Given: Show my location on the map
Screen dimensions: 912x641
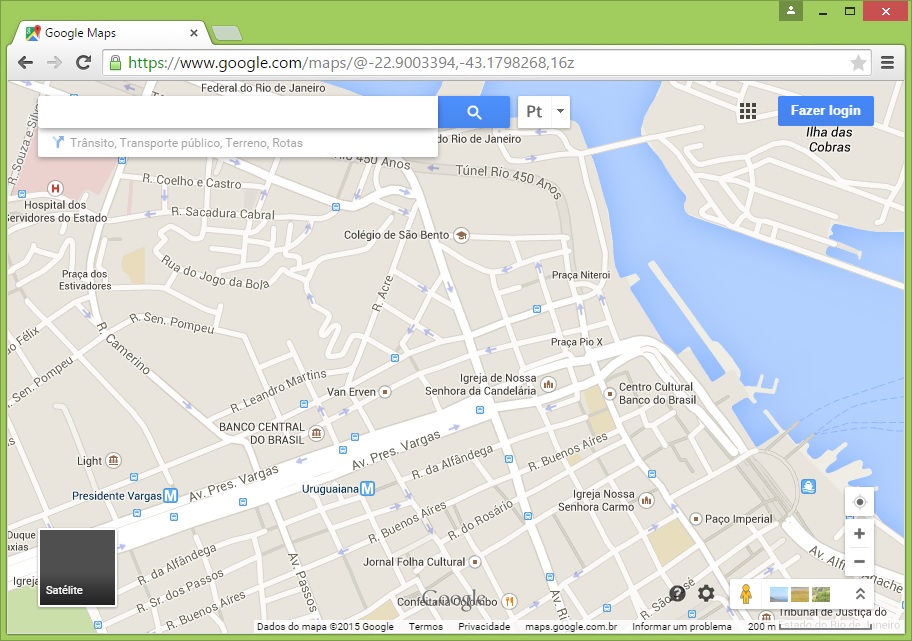Looking at the screenshot, I should [x=859, y=502].
